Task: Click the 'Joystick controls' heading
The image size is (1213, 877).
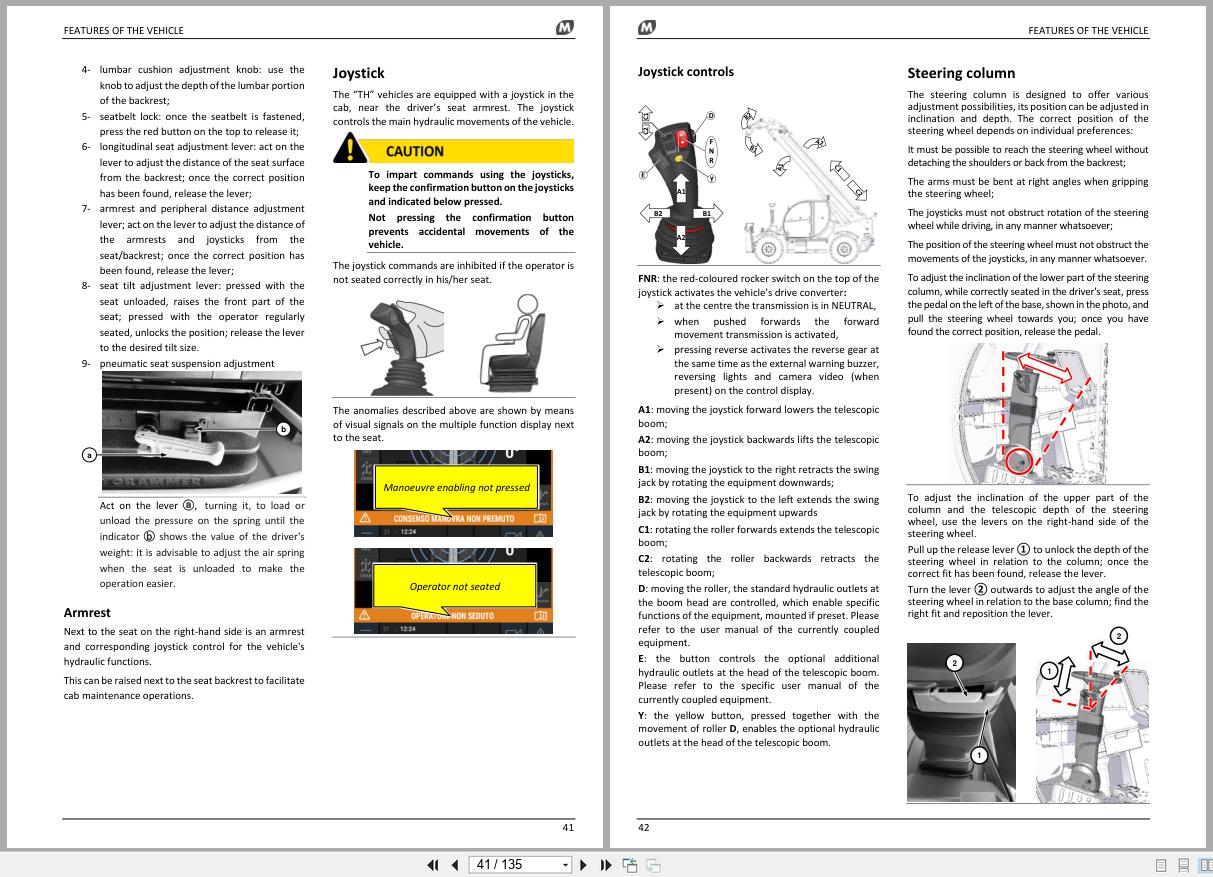Action: (686, 72)
